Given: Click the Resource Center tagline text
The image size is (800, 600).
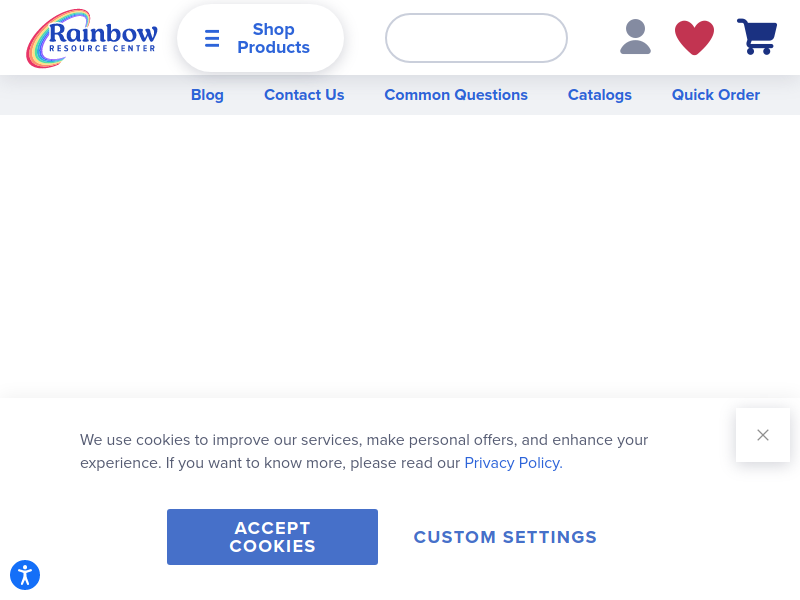Looking at the screenshot, I should point(102,48).
